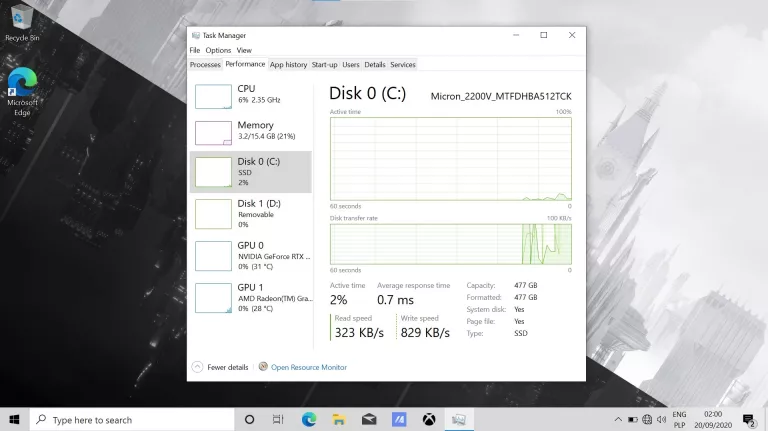Select GPU 1 AMD Radeon item

coord(251,298)
